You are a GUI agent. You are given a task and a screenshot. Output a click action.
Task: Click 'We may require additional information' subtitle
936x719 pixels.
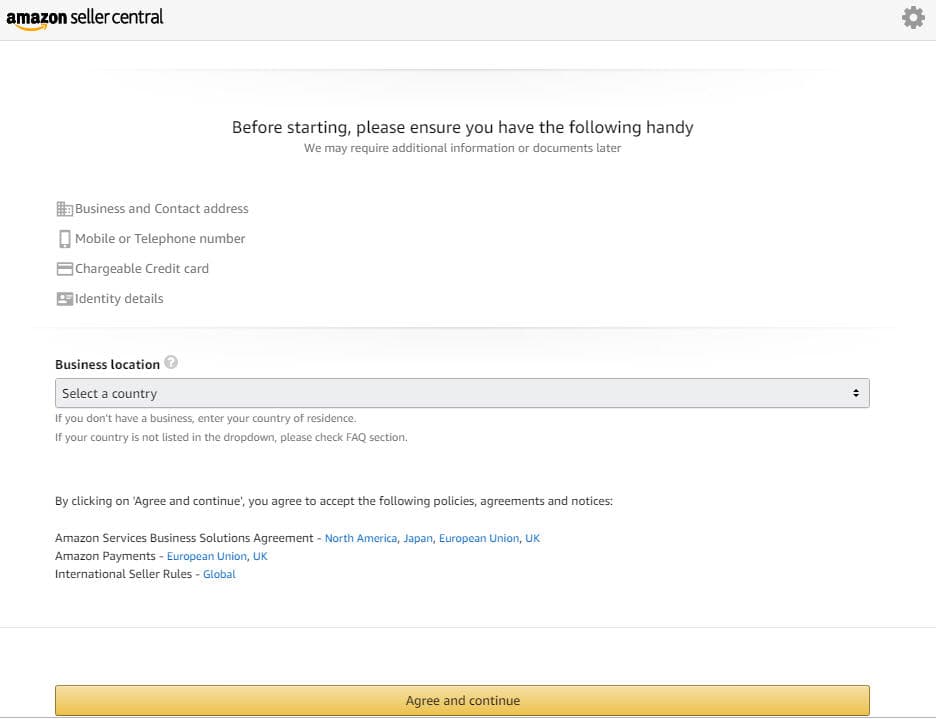(x=463, y=148)
